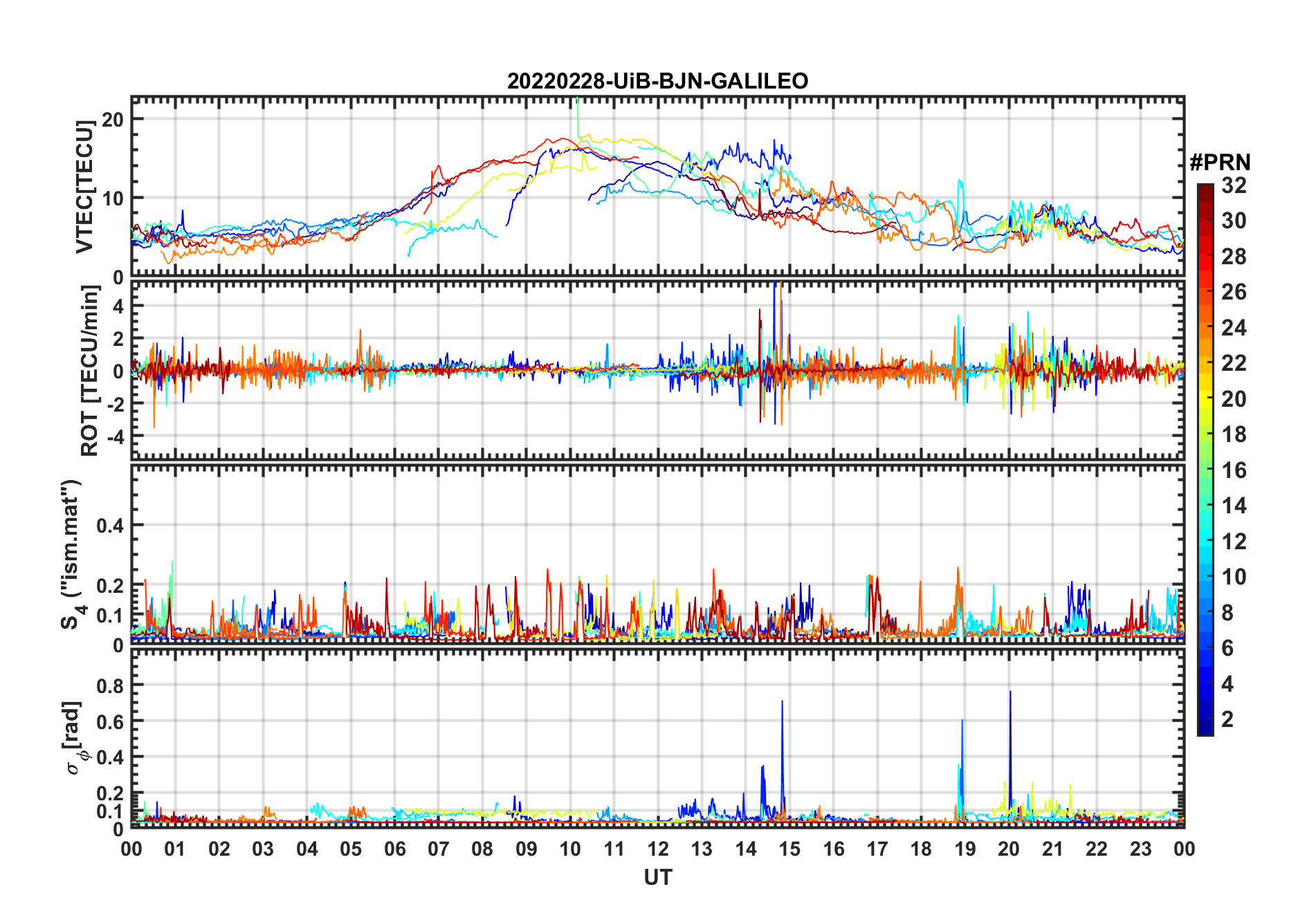Click inside the ROT plot panel
Viewport: 1316px width, 920px height.
pos(657,370)
